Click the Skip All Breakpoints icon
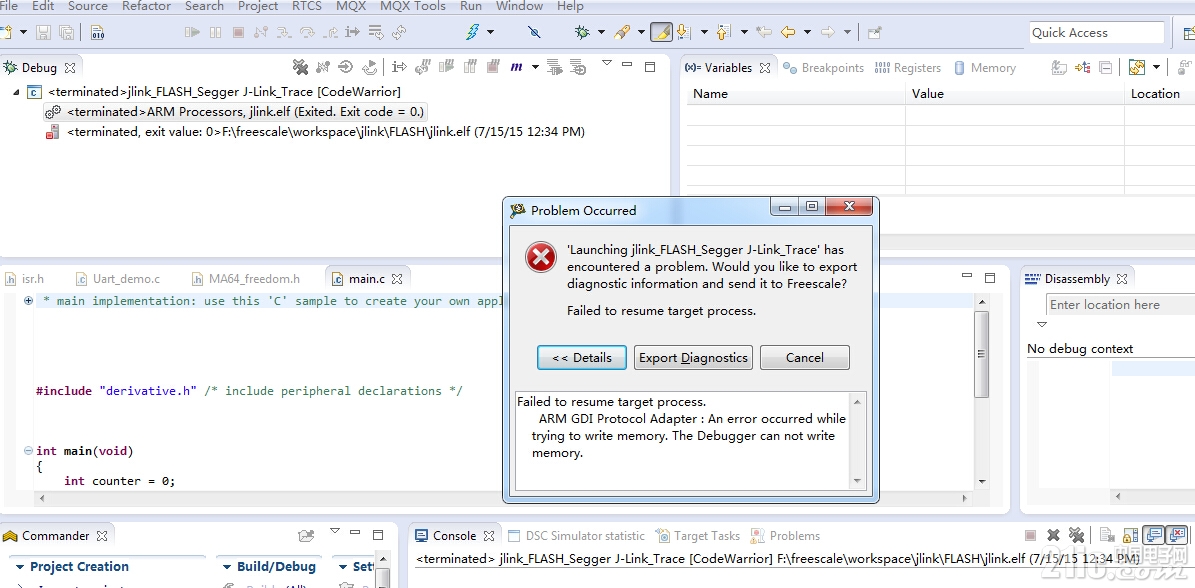 click(534, 33)
